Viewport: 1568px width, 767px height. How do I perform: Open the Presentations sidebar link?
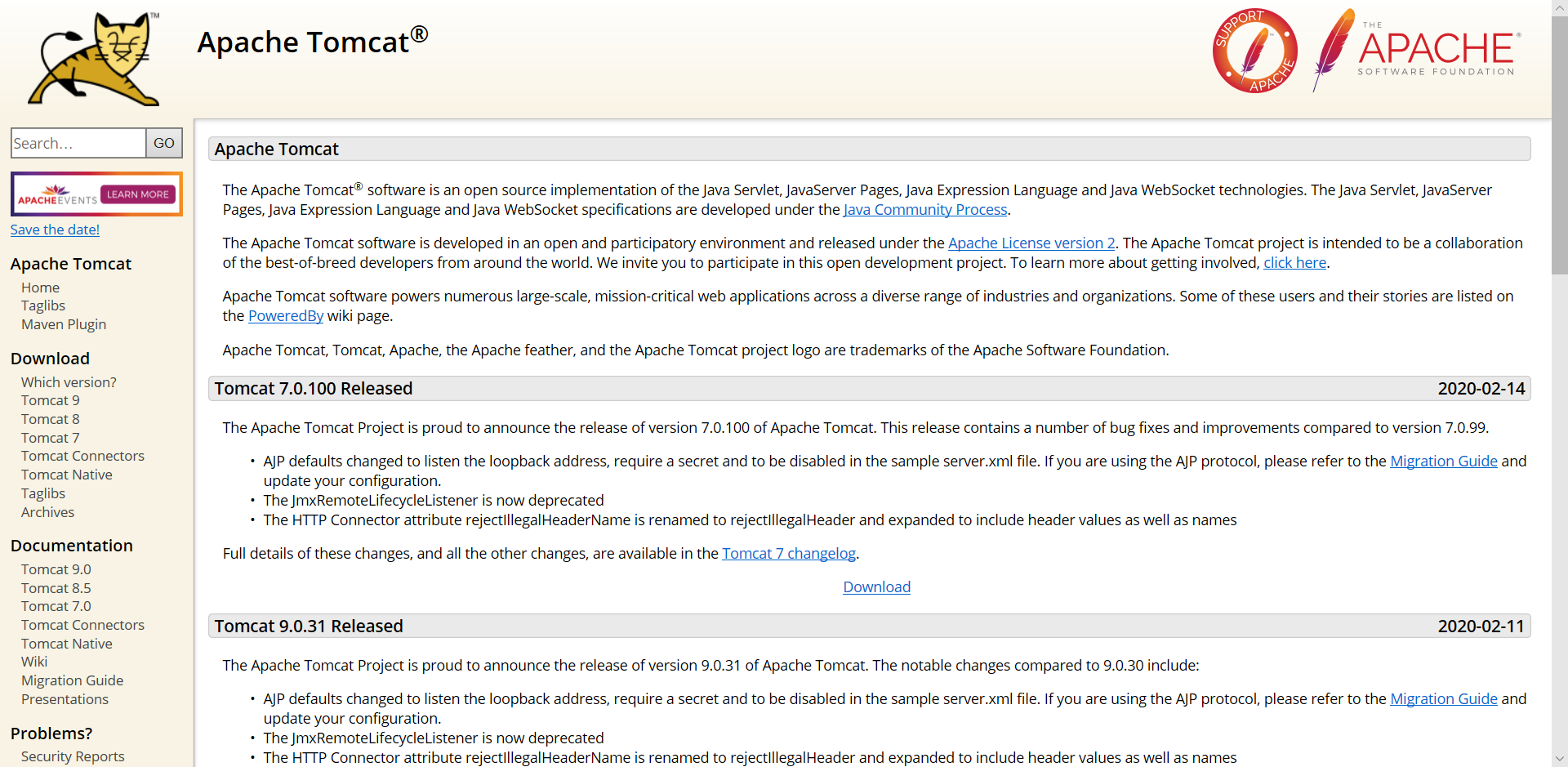(65, 699)
